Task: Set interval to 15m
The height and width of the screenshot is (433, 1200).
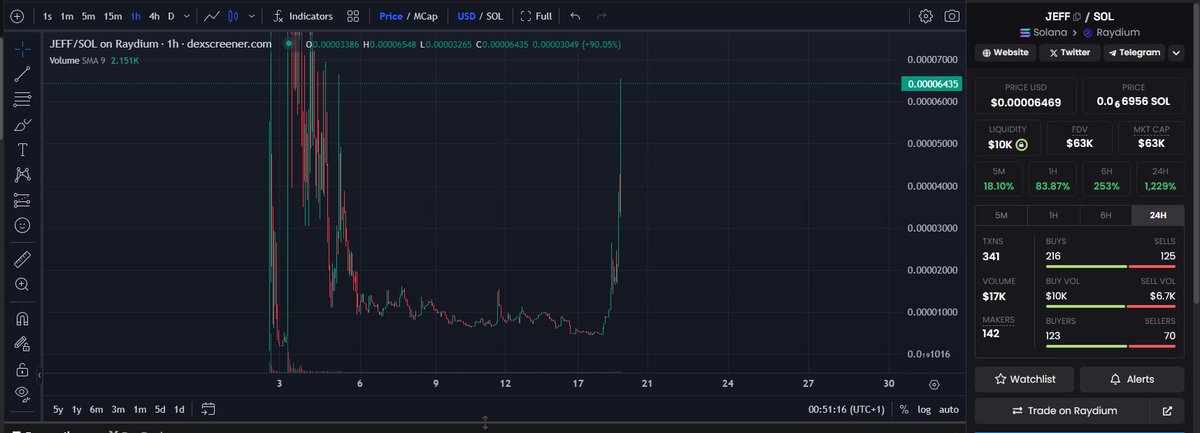Action: [x=112, y=16]
